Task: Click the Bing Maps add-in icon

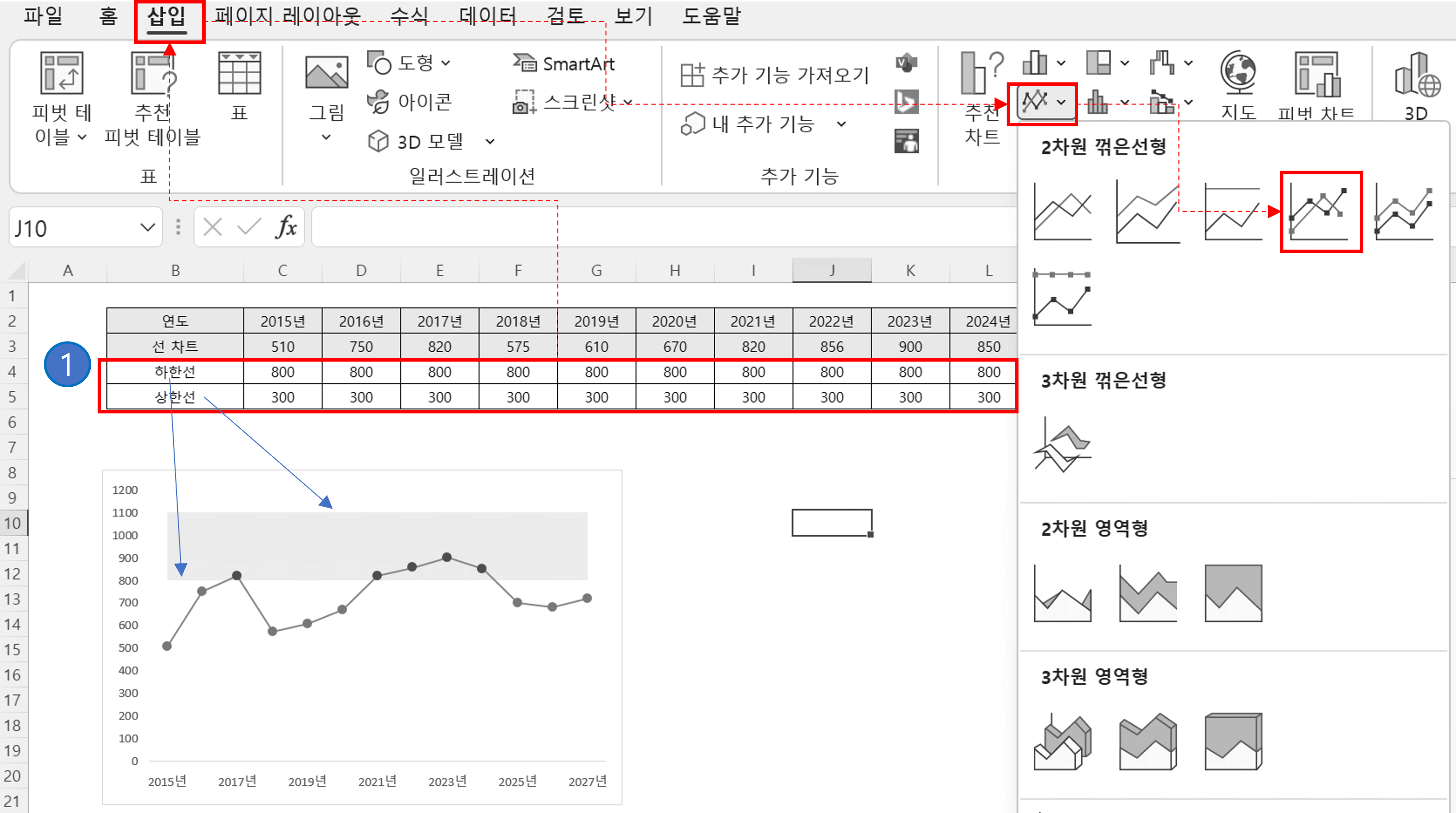Action: (907, 102)
